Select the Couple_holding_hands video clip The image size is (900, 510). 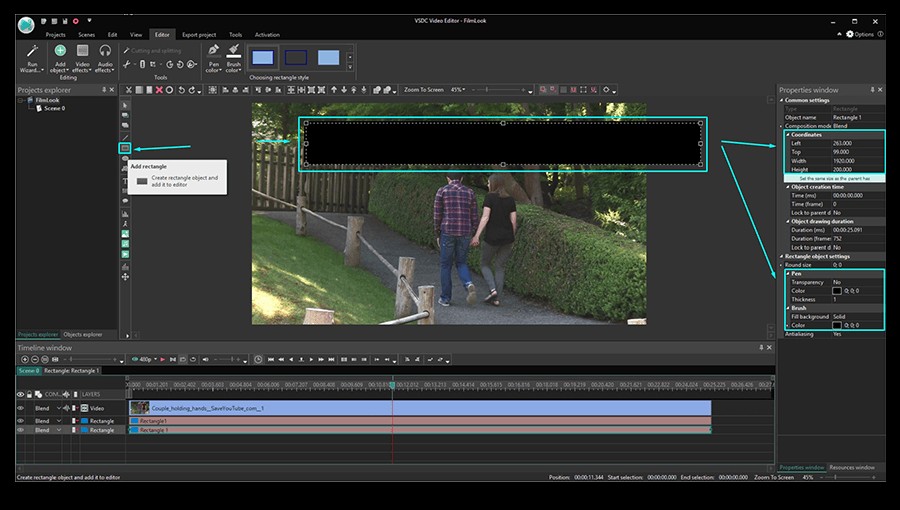tap(420, 408)
